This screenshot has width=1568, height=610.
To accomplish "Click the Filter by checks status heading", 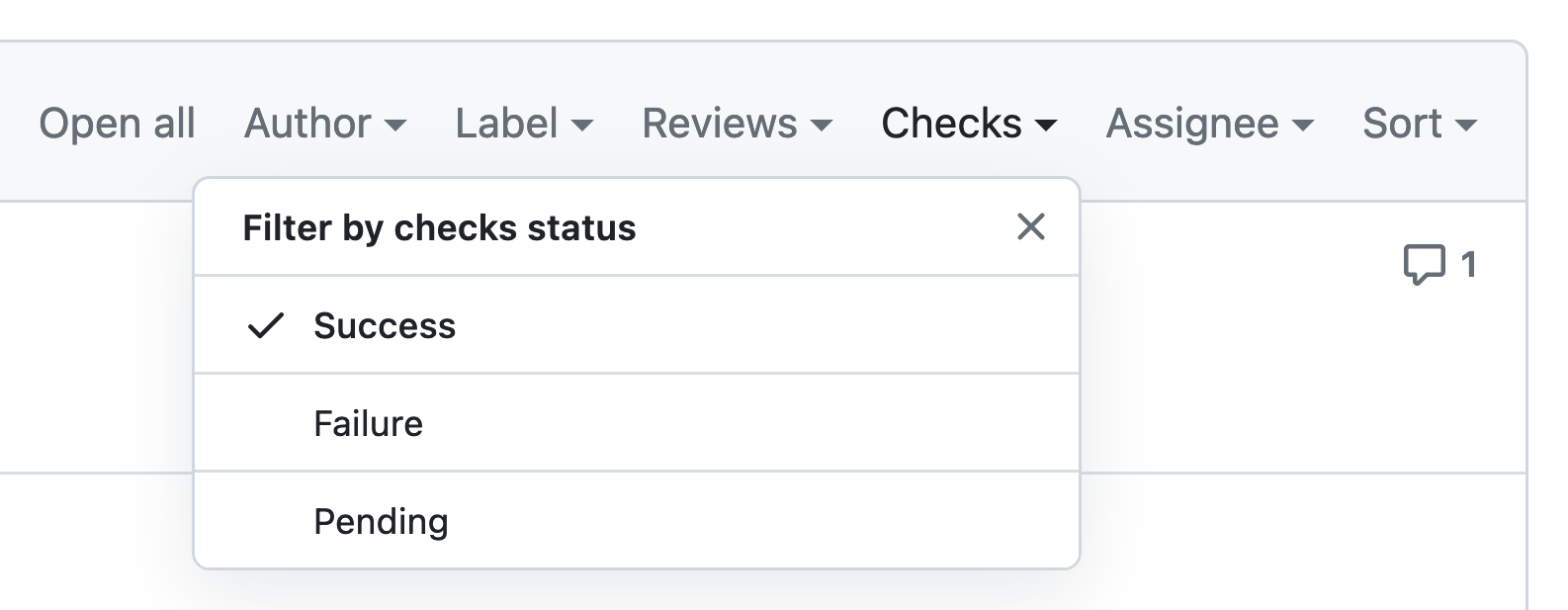I will (x=439, y=228).
